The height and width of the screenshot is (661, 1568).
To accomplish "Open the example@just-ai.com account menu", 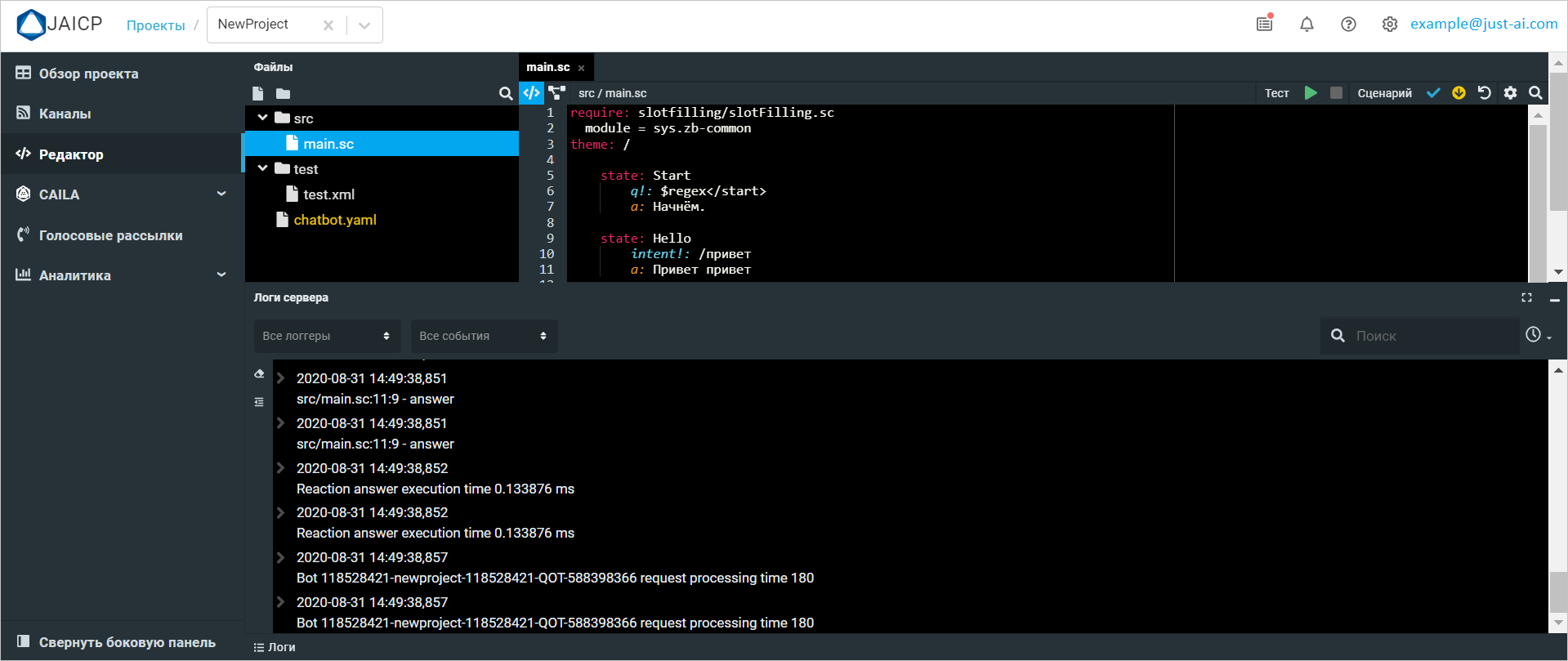I will [x=1484, y=24].
